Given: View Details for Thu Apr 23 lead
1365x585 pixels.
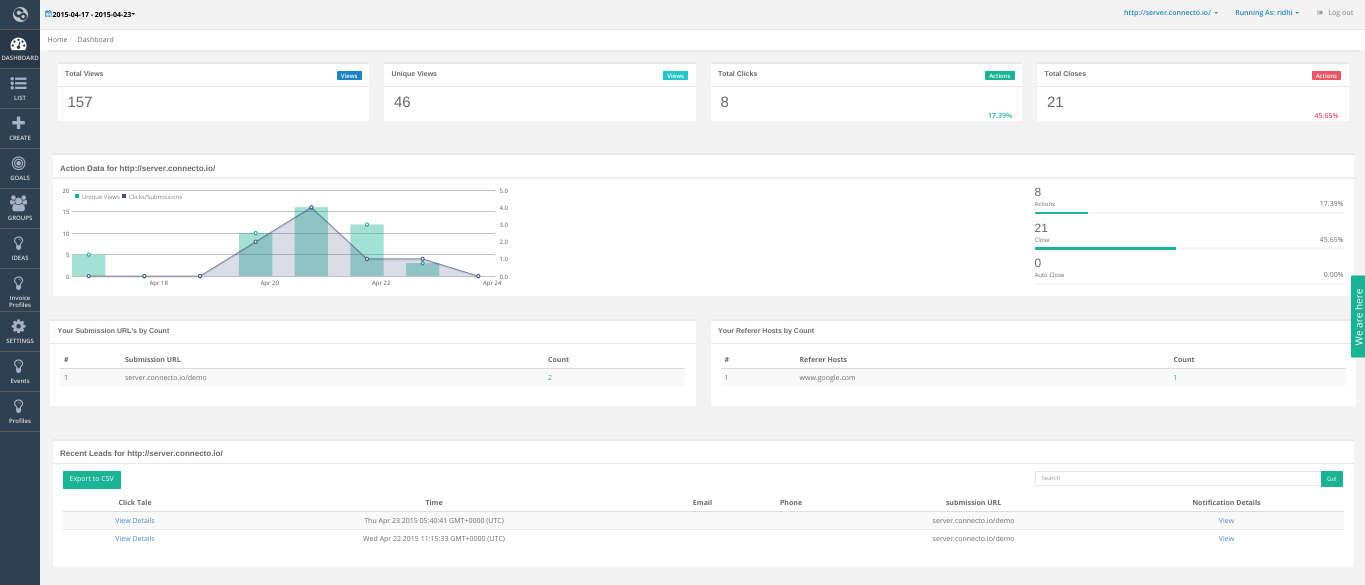Looking at the screenshot, I should pos(135,520).
